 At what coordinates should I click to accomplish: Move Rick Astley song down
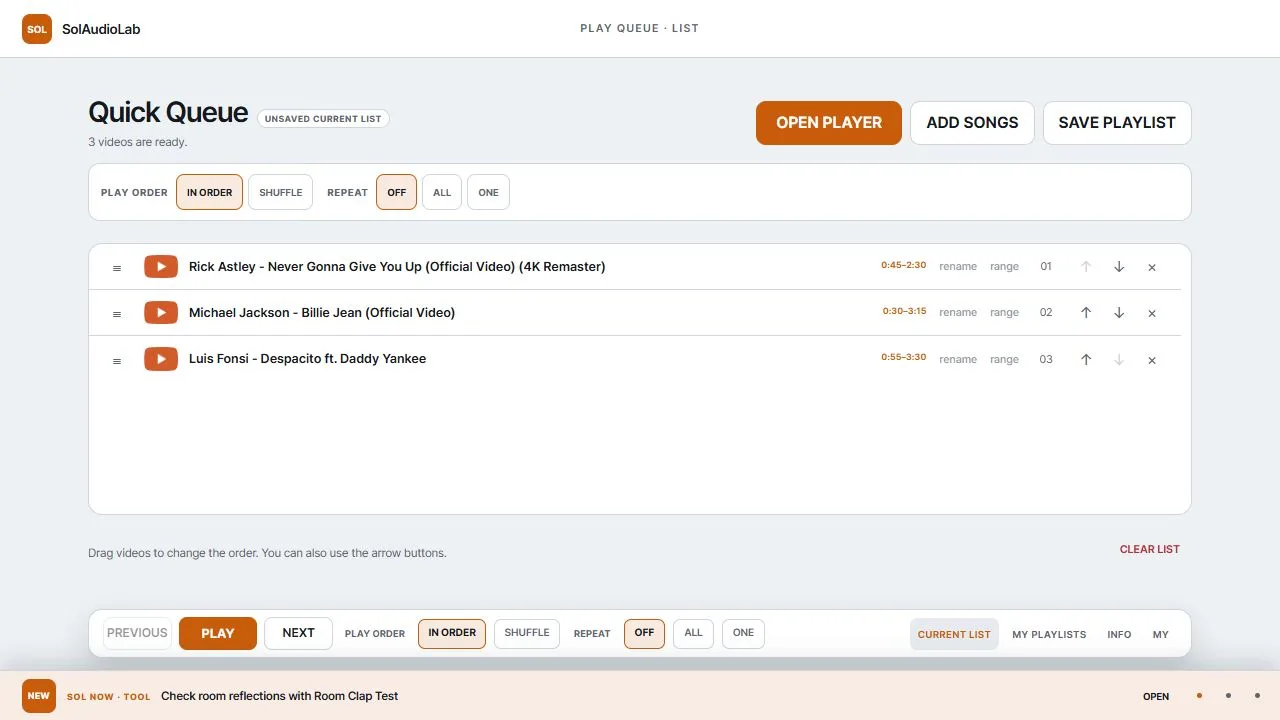pos(1119,267)
